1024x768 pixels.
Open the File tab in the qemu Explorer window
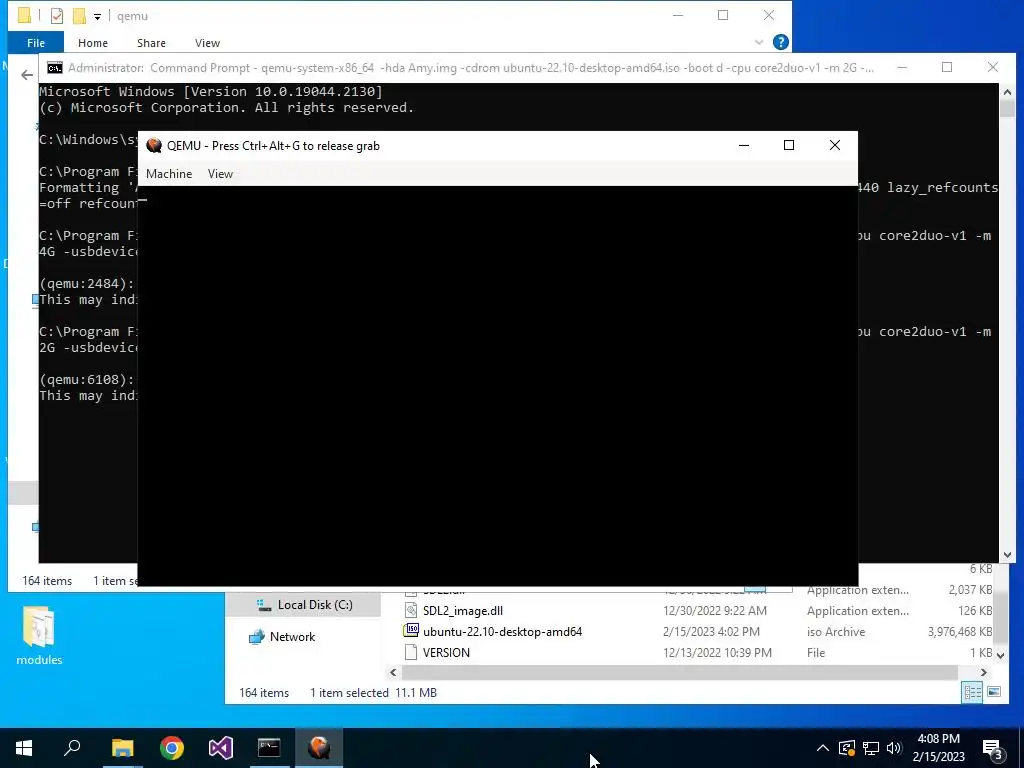pyautogui.click(x=36, y=42)
